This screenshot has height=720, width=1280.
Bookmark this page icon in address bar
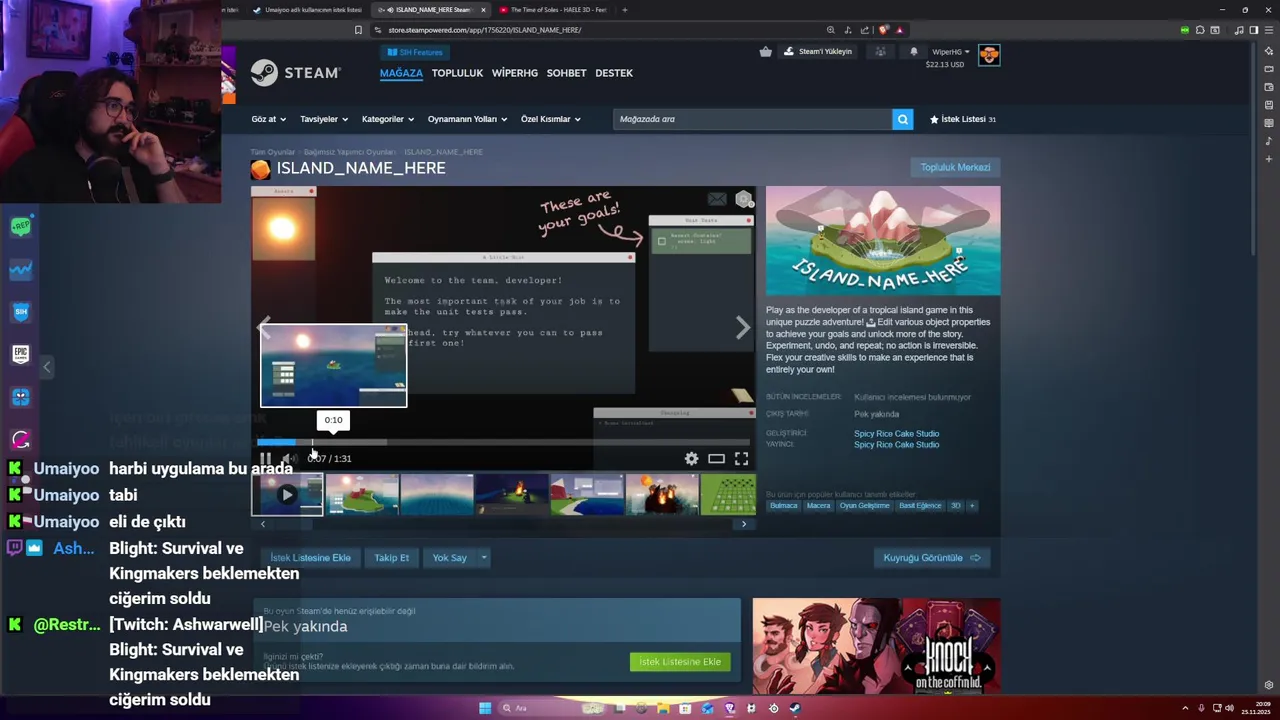pos(358,30)
